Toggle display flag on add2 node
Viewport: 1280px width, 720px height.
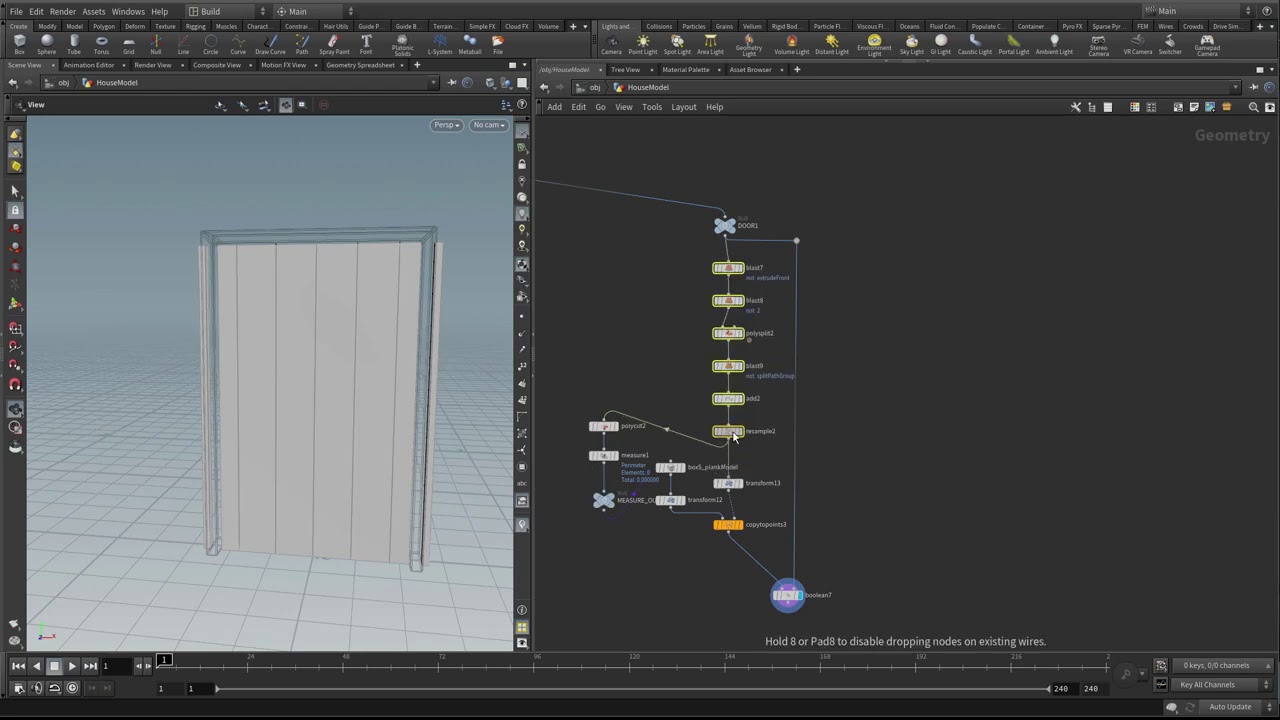point(739,399)
